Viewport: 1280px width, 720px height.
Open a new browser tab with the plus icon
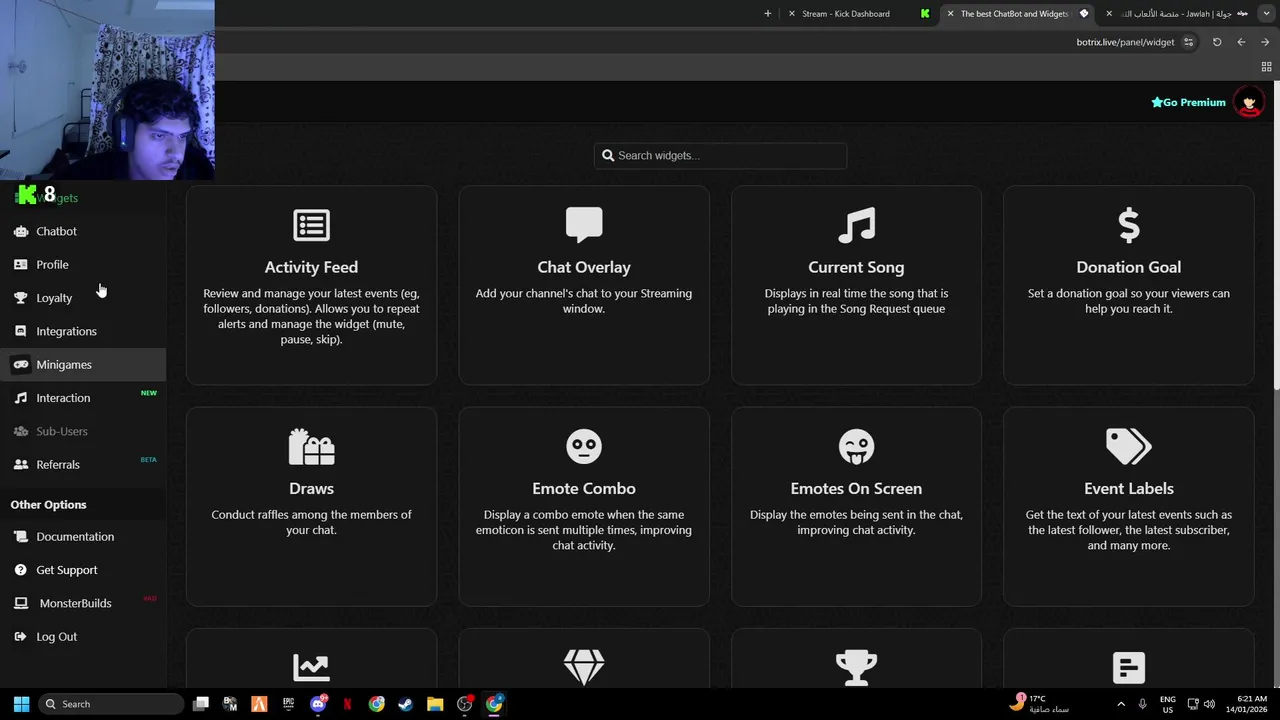[x=768, y=14]
